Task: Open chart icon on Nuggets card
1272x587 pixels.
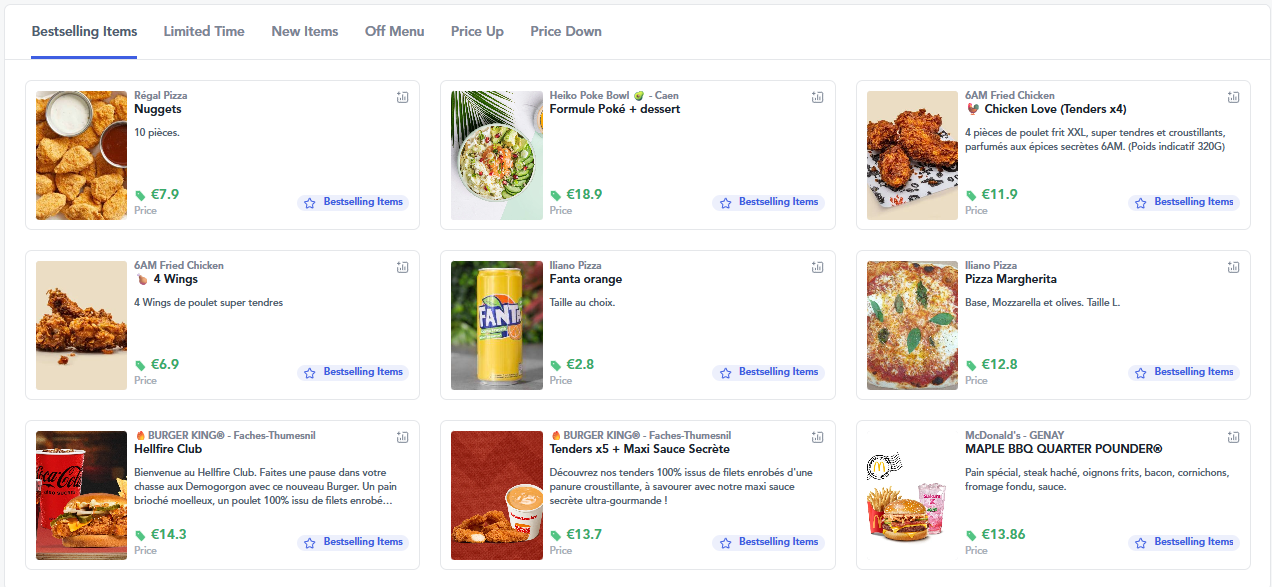Action: point(402,97)
